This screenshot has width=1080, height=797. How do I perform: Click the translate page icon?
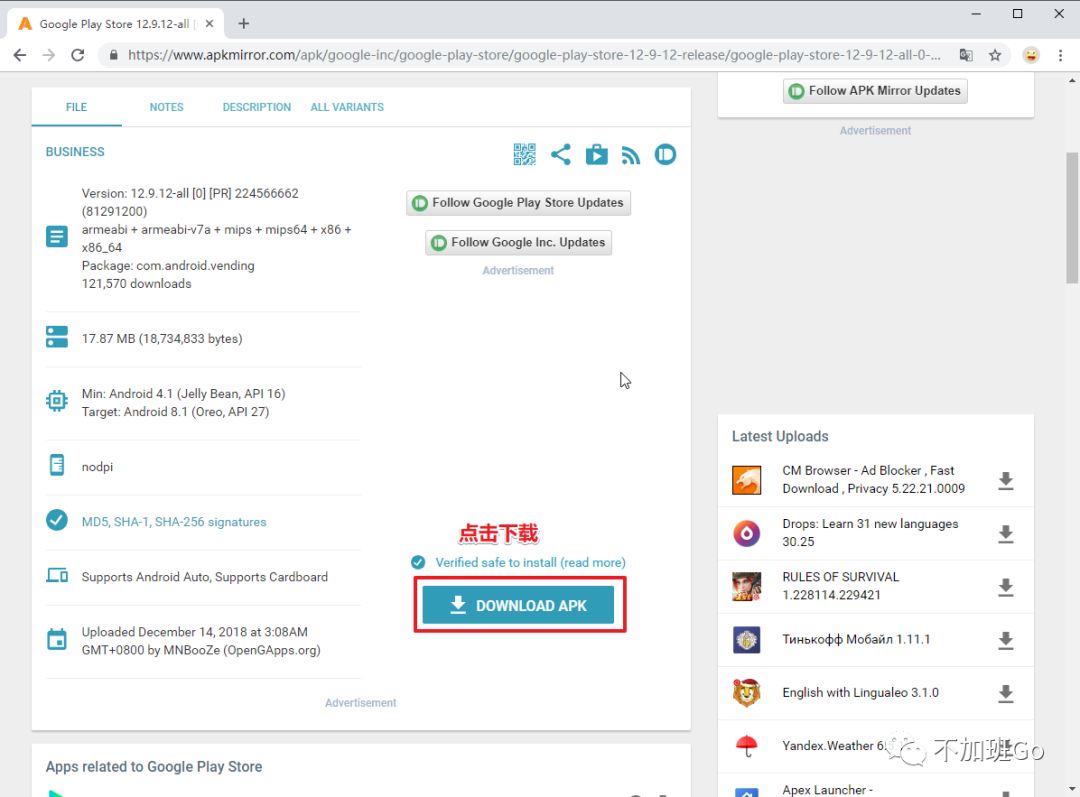tap(966, 55)
